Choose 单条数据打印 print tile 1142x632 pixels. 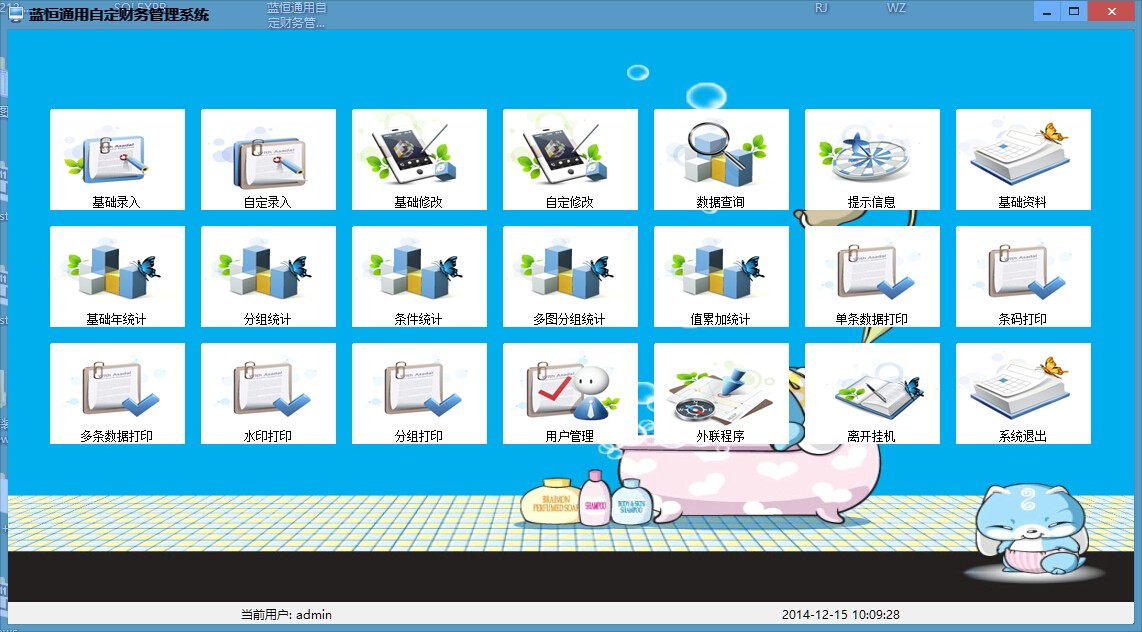(x=872, y=277)
